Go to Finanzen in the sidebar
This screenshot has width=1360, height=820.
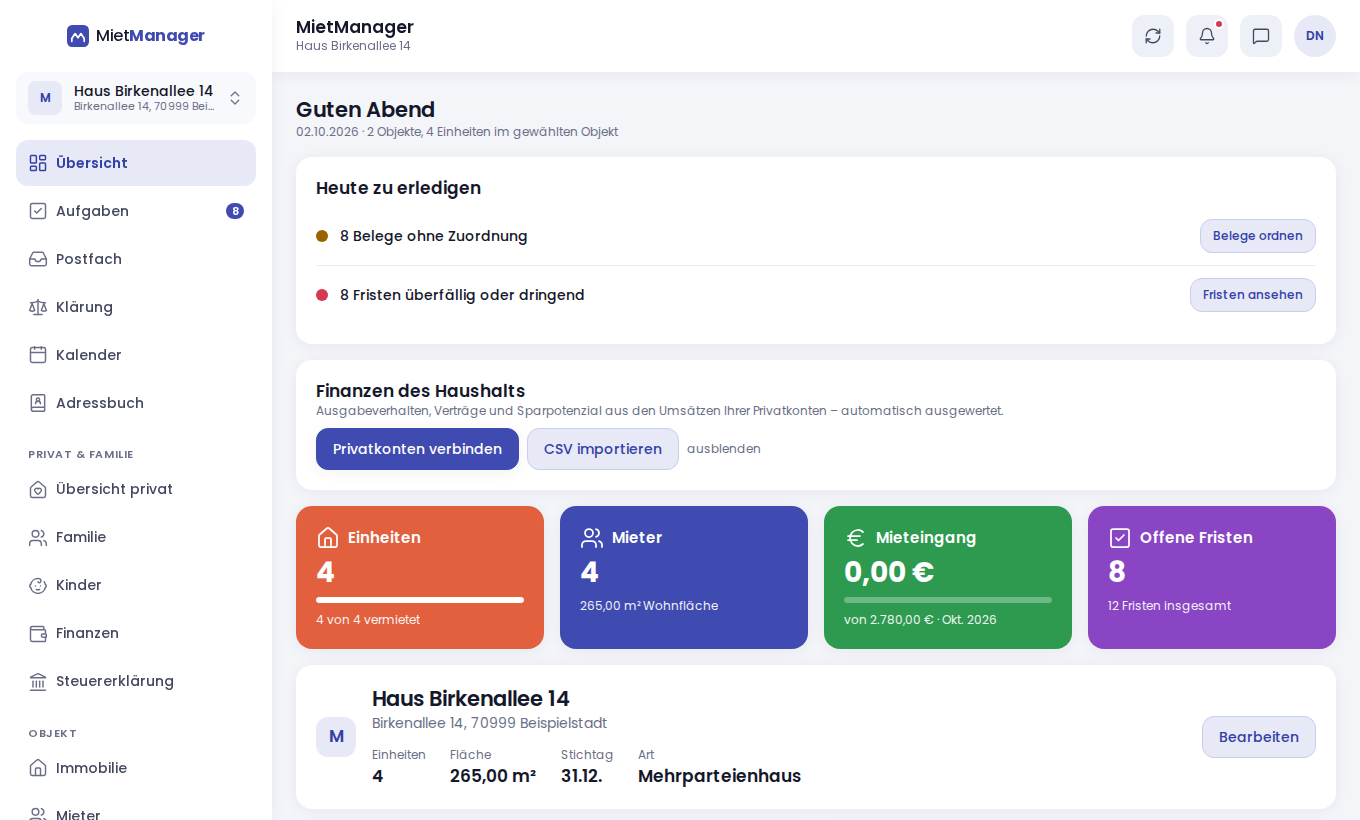[x=136, y=633]
